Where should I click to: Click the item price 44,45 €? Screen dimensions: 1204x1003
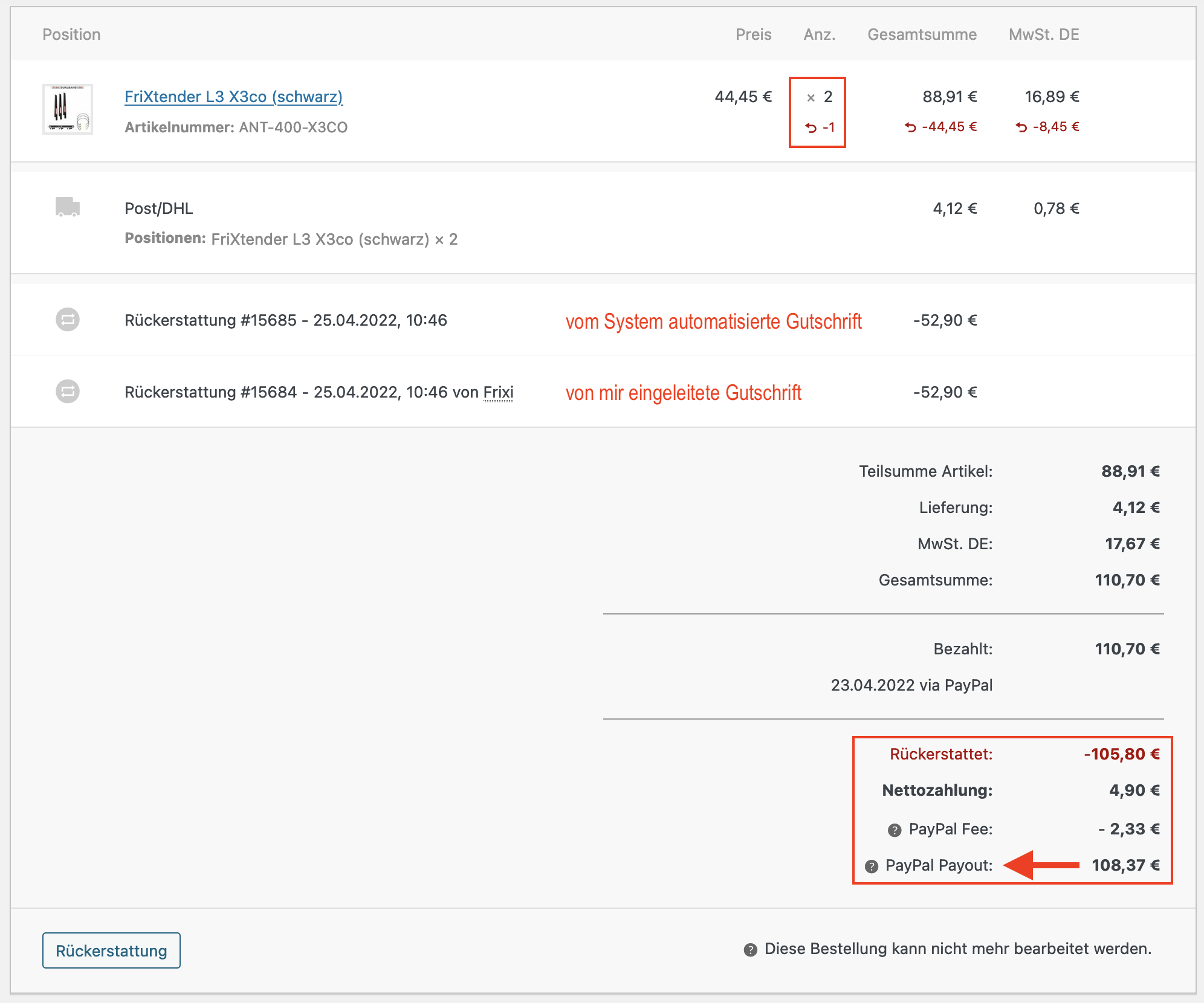743,97
